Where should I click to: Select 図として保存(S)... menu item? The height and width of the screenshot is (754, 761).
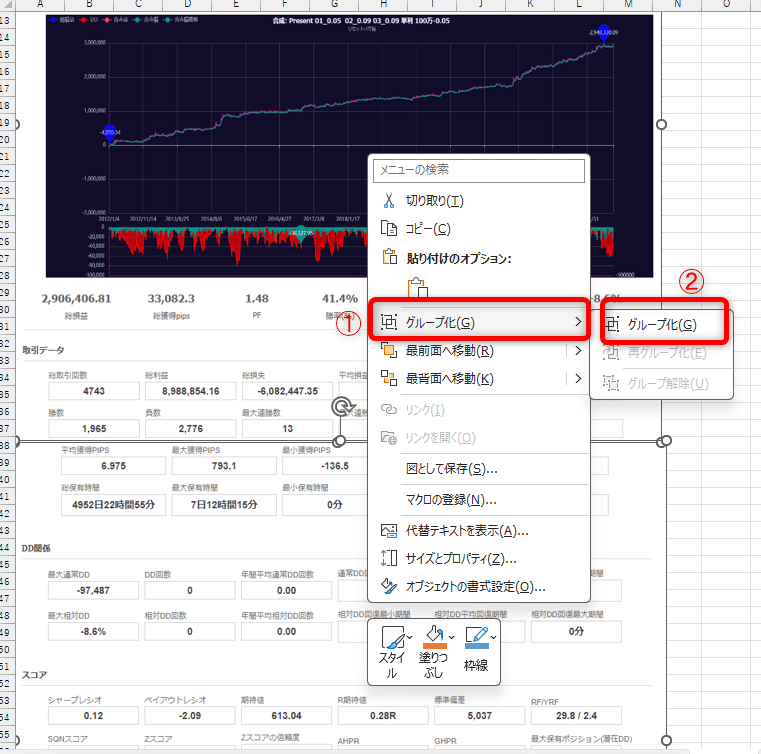tap(479, 469)
